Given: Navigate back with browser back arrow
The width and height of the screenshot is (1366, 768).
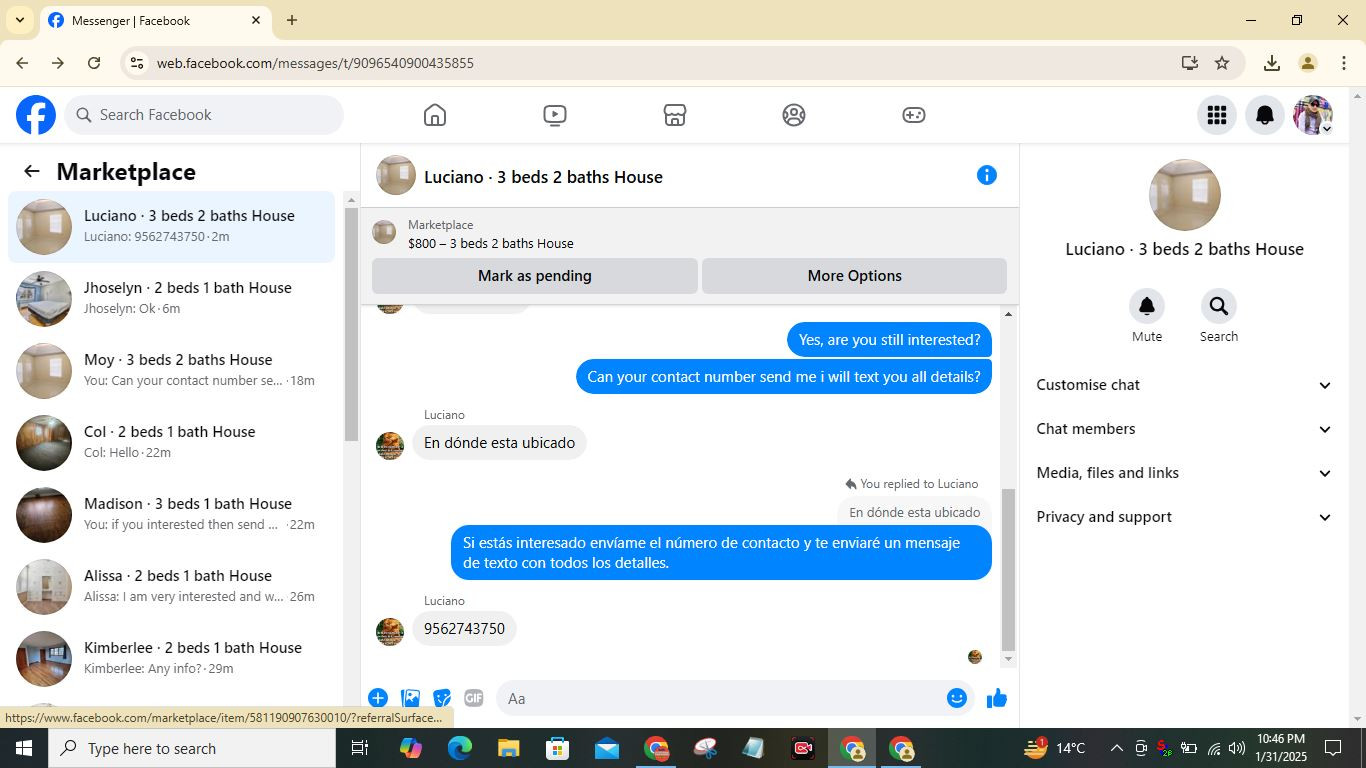Looking at the screenshot, I should 22,63.
